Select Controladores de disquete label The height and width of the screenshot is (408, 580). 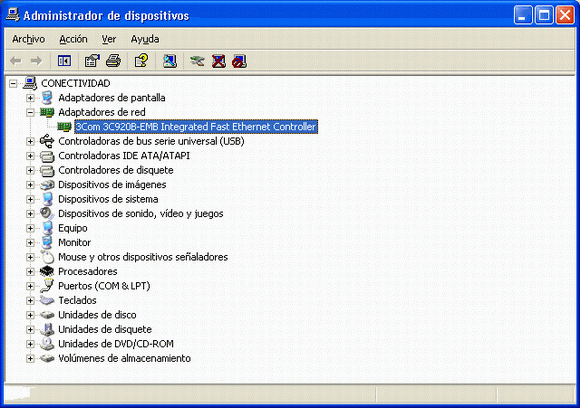tap(116, 170)
